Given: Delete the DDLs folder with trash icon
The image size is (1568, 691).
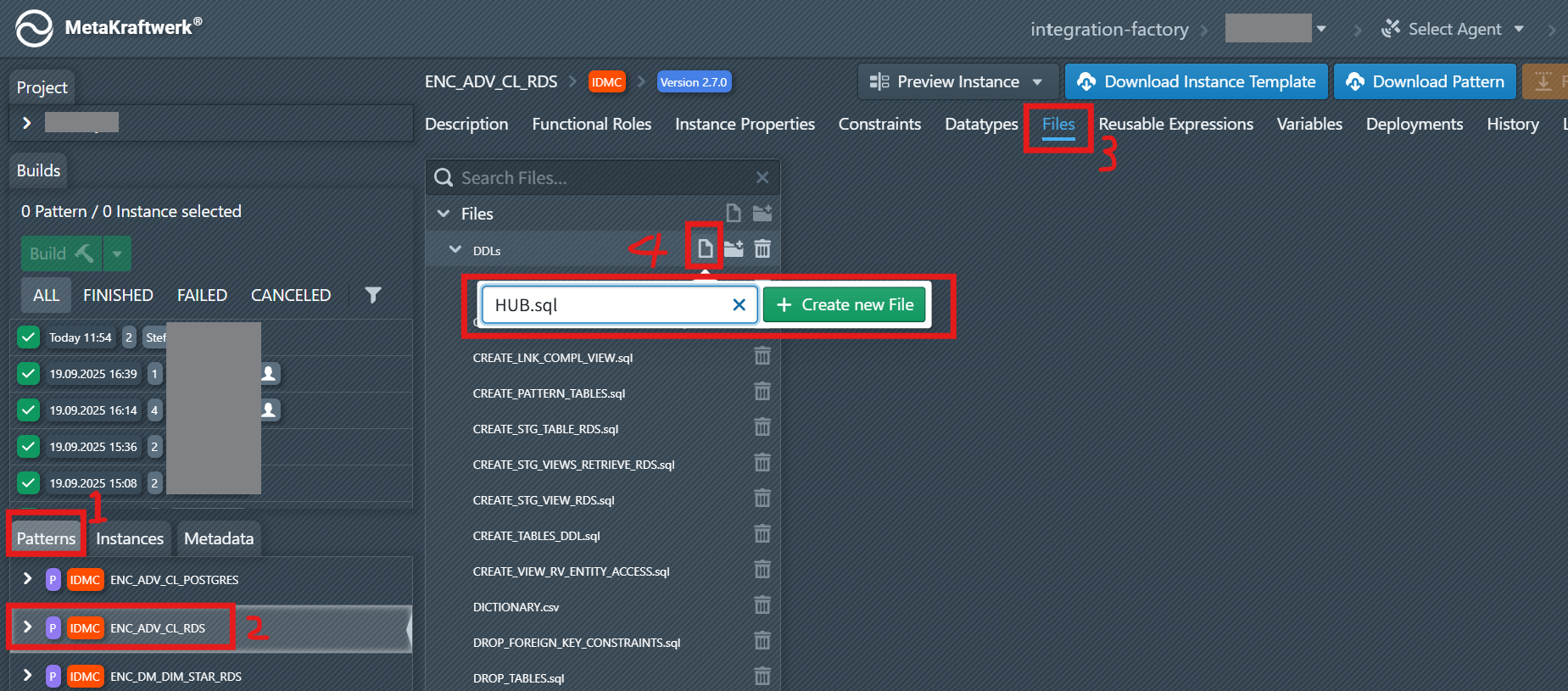Looking at the screenshot, I should point(762,248).
